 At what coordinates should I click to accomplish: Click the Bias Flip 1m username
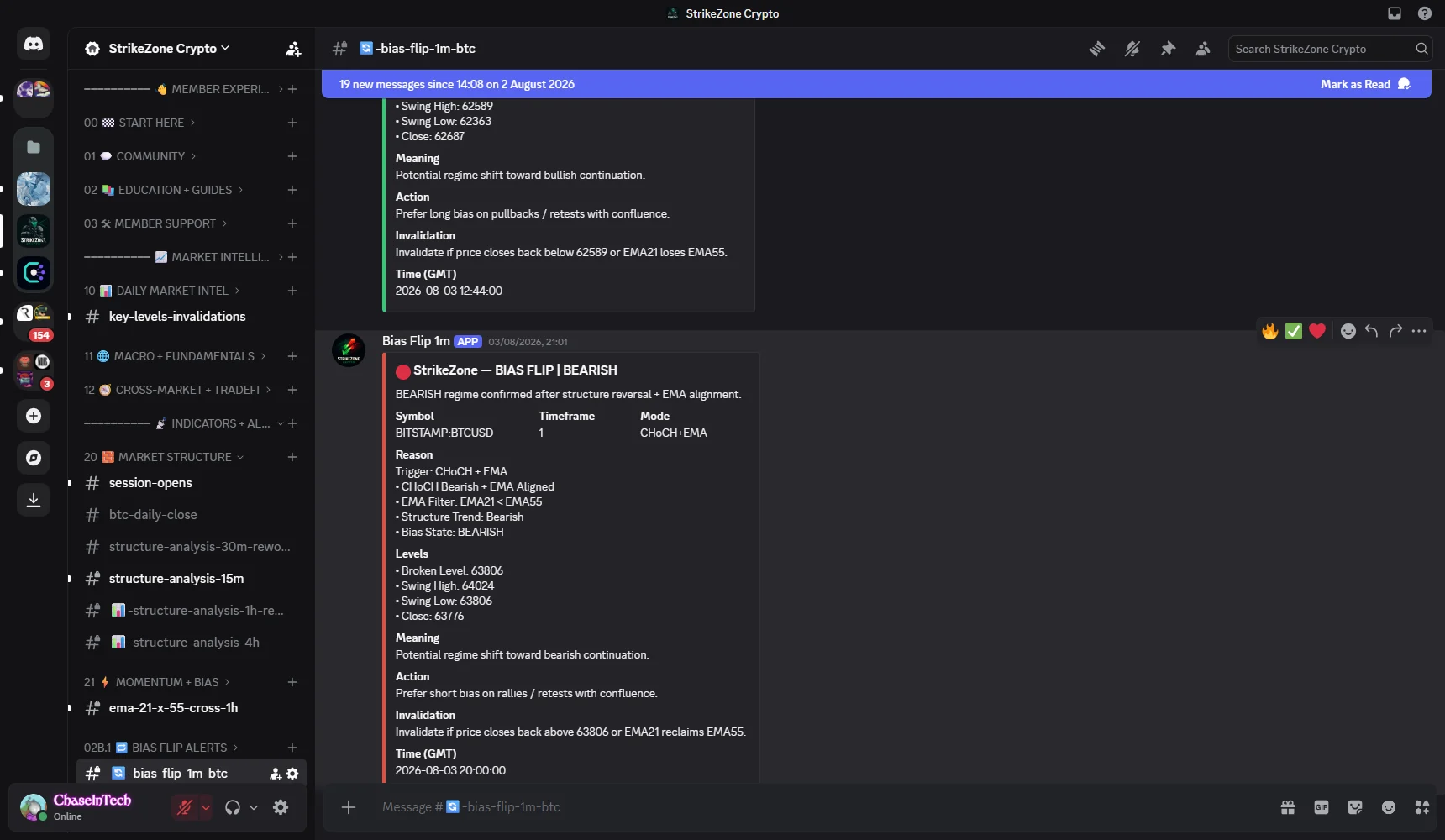point(416,341)
